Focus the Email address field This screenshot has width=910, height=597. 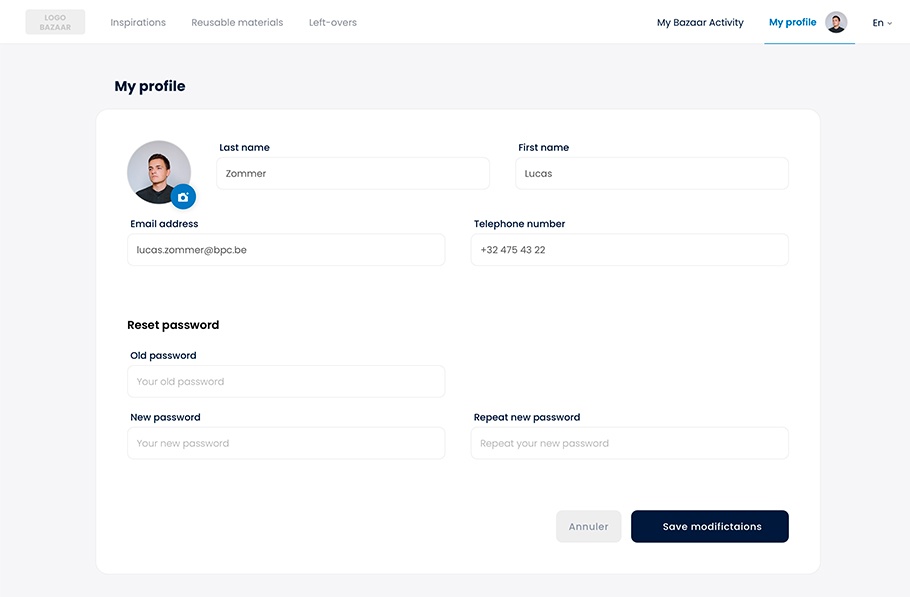click(x=286, y=250)
